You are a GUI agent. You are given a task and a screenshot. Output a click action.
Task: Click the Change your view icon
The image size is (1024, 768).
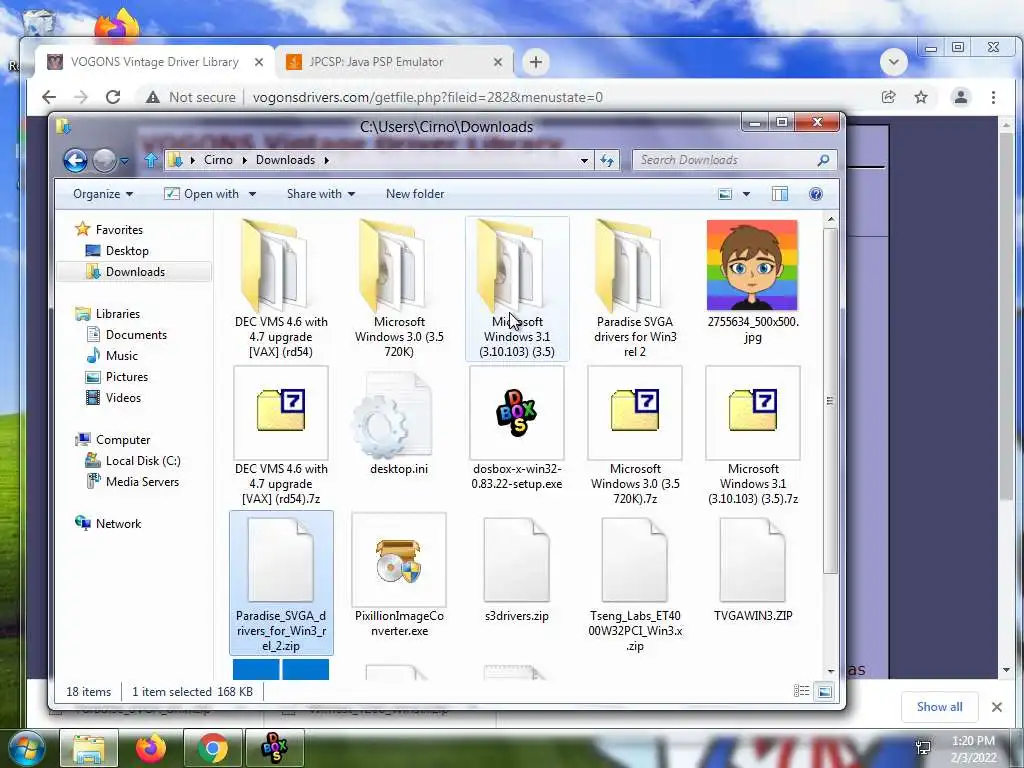pos(725,194)
